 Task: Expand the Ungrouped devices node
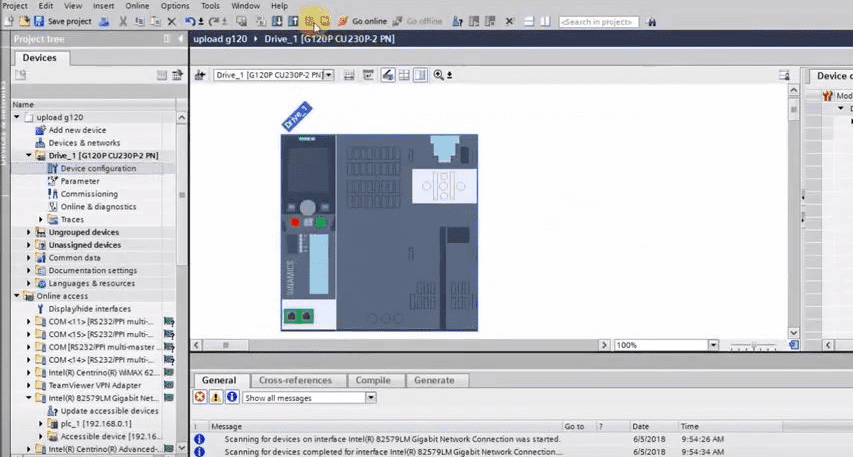pos(29,232)
